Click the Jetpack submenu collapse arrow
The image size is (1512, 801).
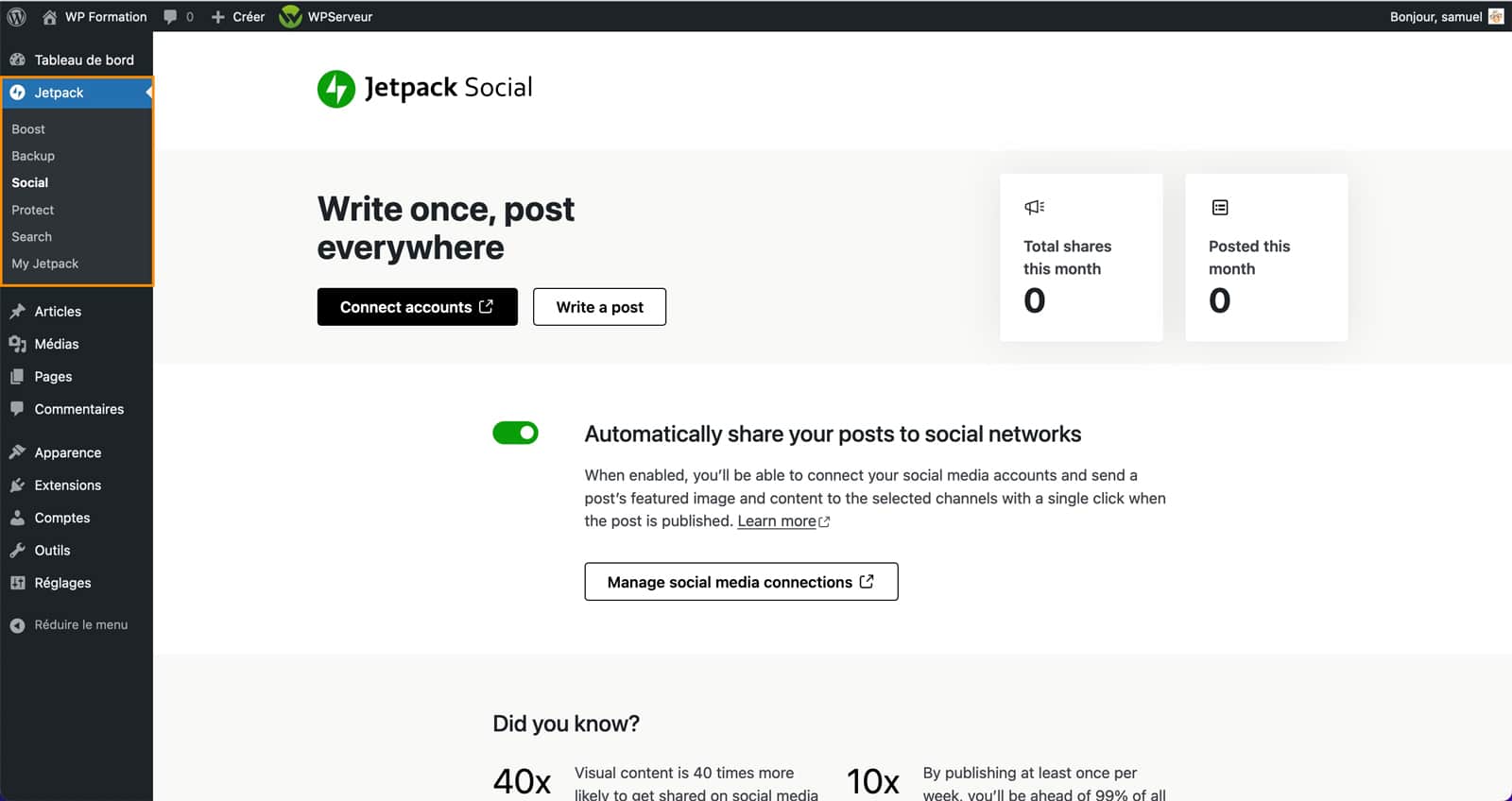pyautogui.click(x=147, y=93)
